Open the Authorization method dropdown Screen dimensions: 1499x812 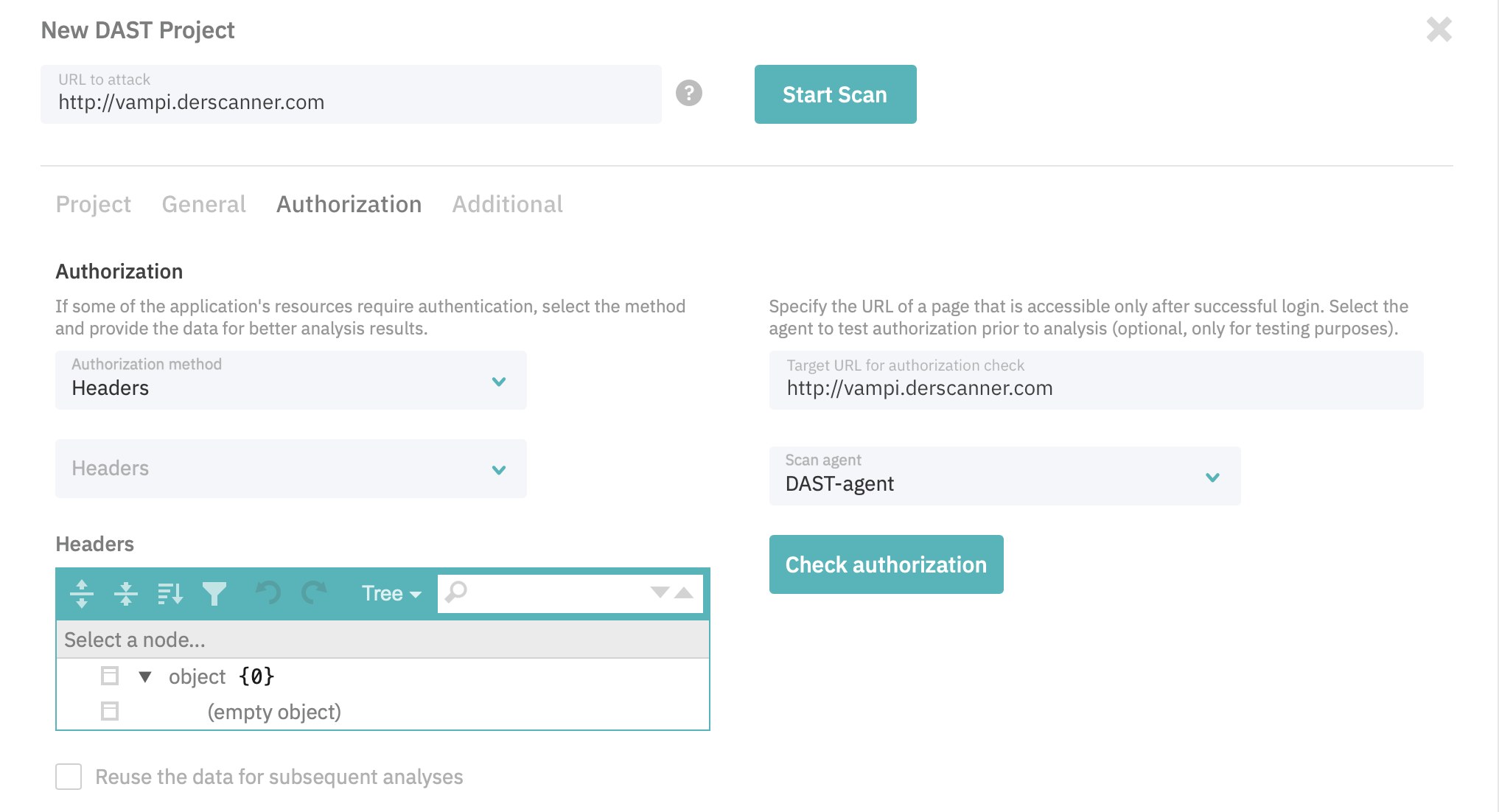pyautogui.click(x=291, y=380)
